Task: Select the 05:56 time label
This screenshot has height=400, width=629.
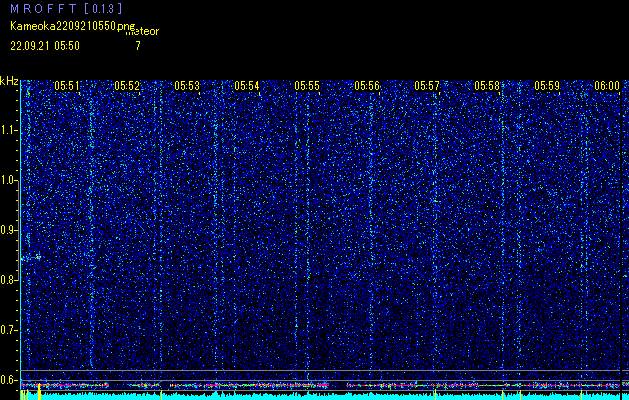Action: 367,85
